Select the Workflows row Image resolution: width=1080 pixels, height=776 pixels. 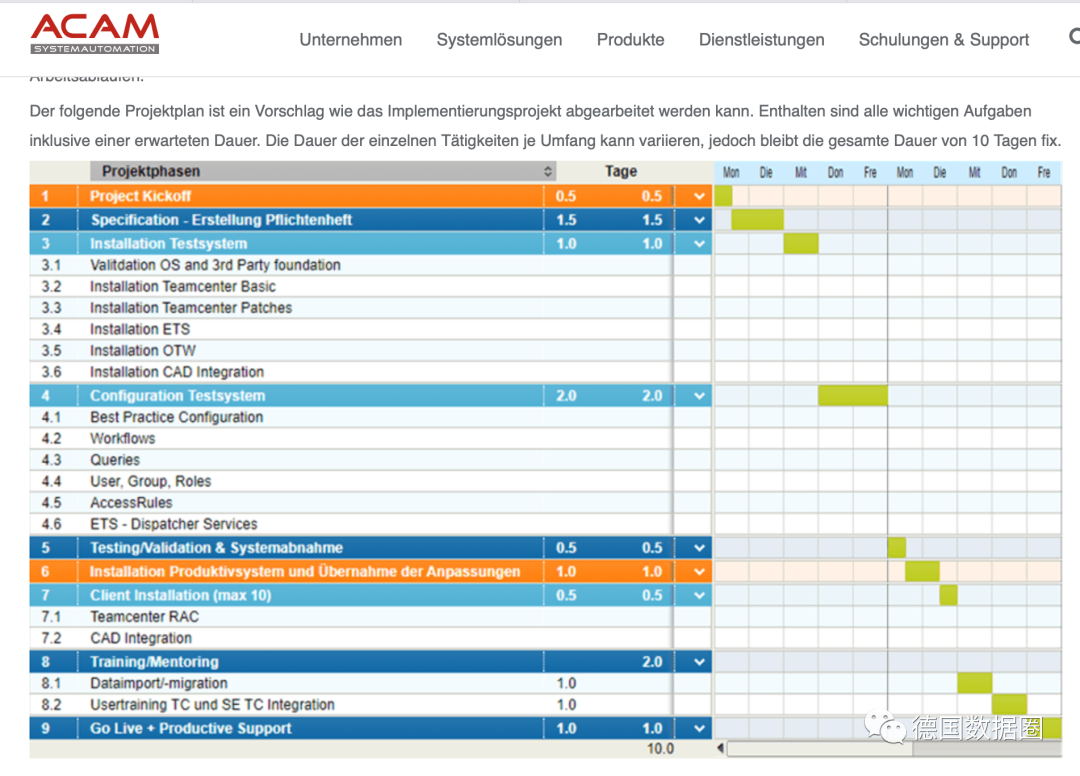point(371,439)
